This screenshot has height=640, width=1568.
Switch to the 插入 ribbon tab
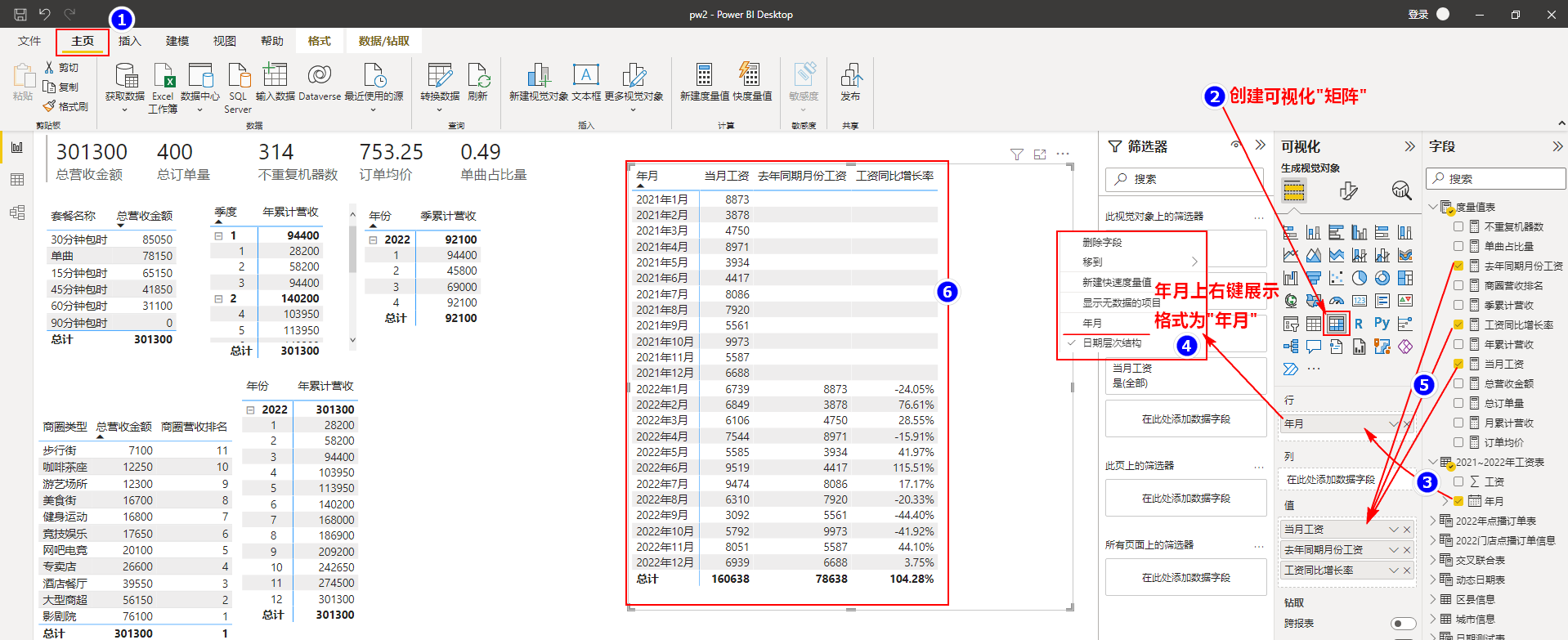click(x=130, y=41)
